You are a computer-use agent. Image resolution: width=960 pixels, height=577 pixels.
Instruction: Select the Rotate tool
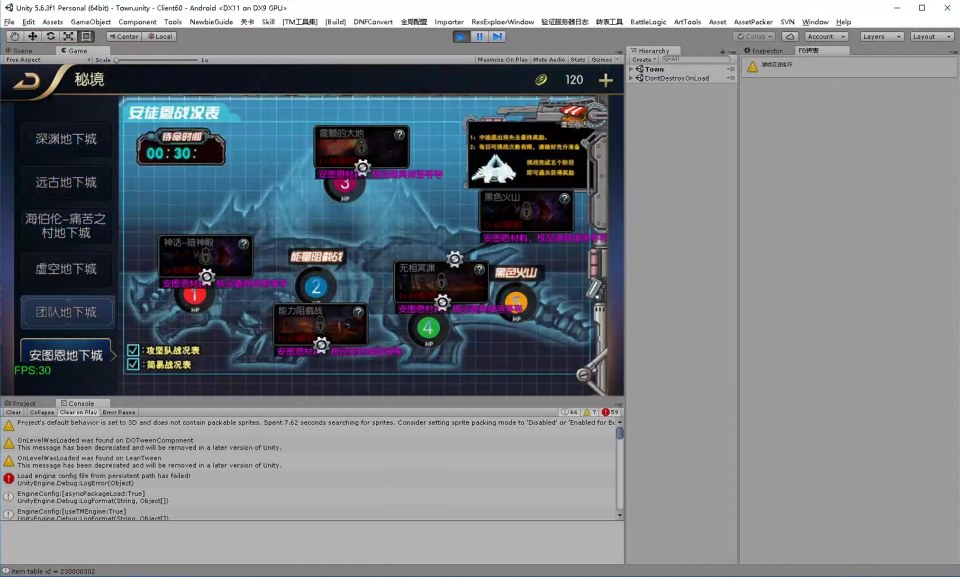point(50,36)
